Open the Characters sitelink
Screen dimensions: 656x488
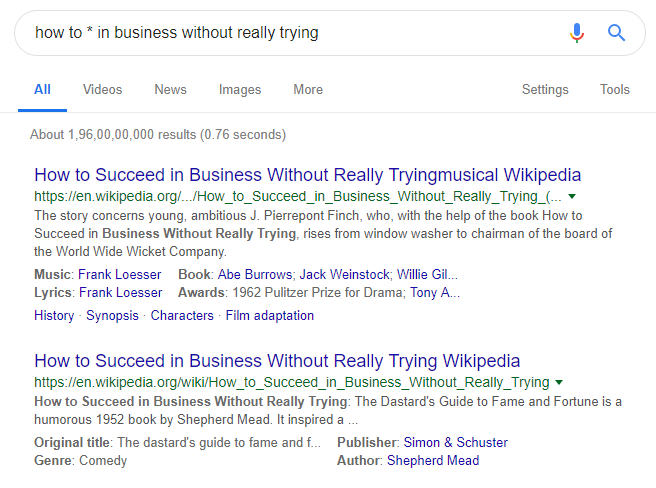coord(182,315)
